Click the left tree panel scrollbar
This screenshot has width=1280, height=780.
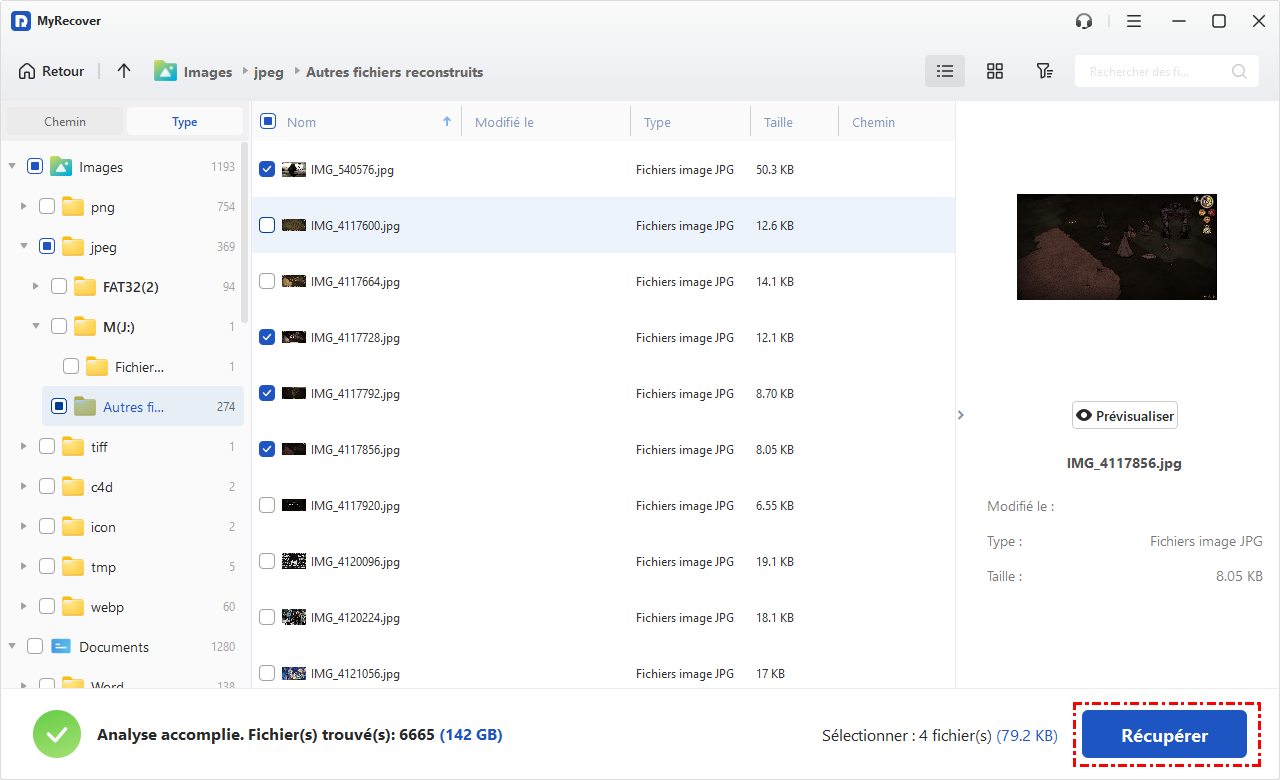coord(245,230)
